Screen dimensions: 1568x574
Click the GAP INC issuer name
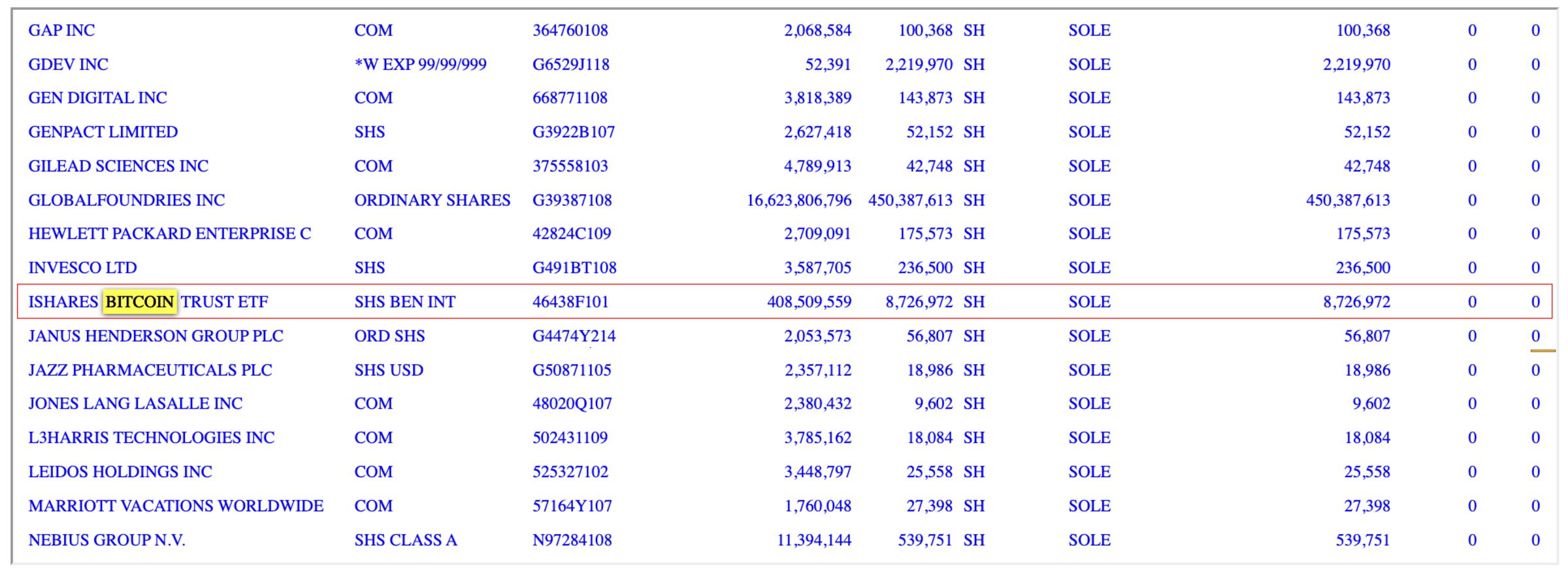coord(61,31)
